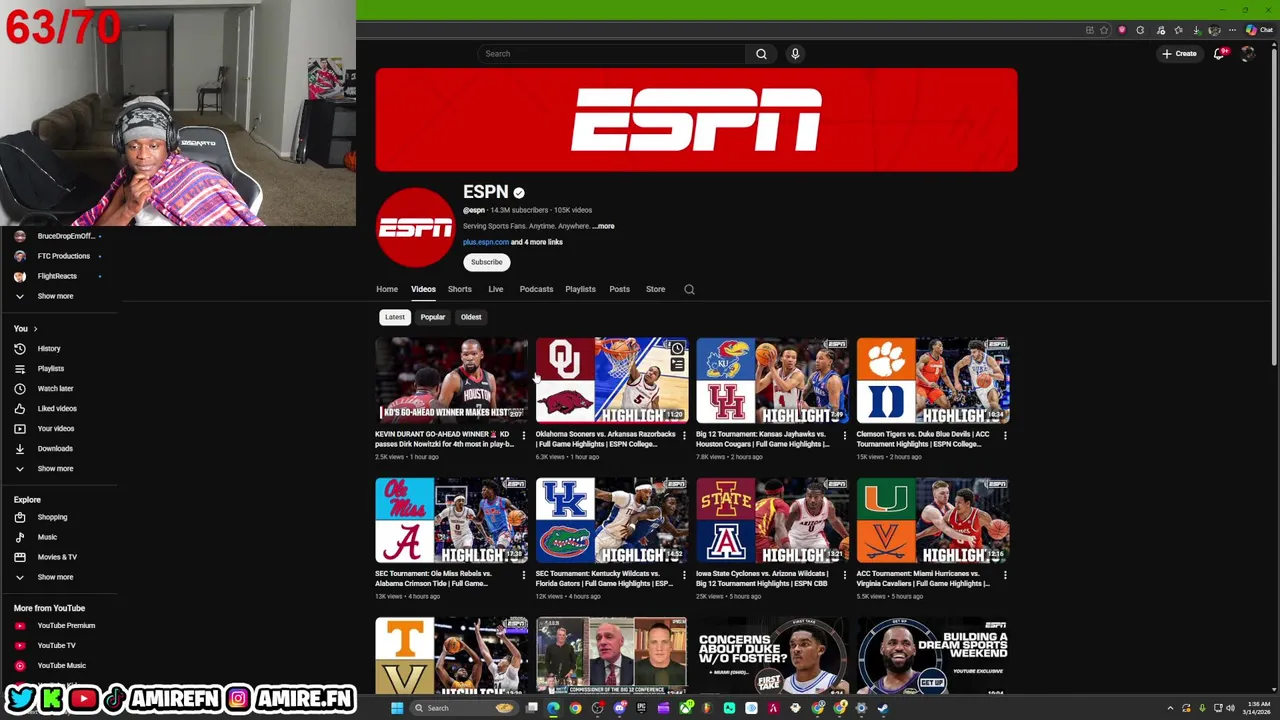Select the Popular sort chip
The height and width of the screenshot is (720, 1280).
[433, 317]
